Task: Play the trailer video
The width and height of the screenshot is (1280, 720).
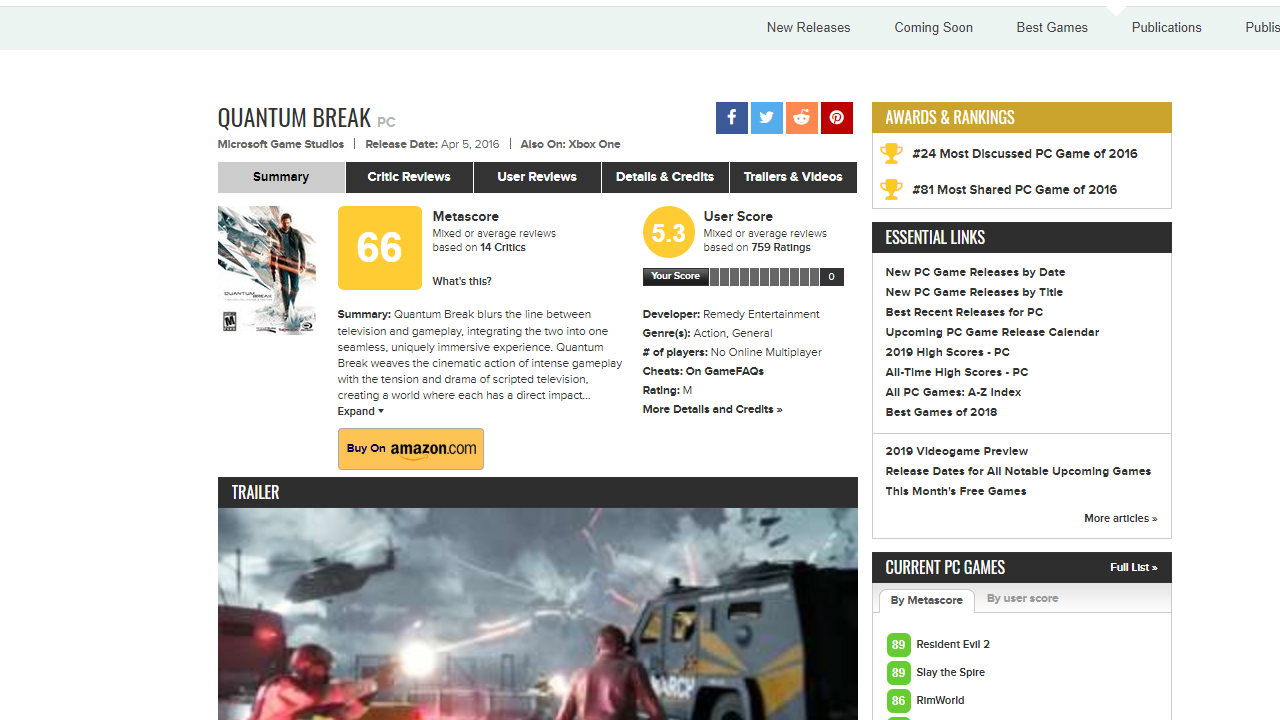Action: (538, 614)
